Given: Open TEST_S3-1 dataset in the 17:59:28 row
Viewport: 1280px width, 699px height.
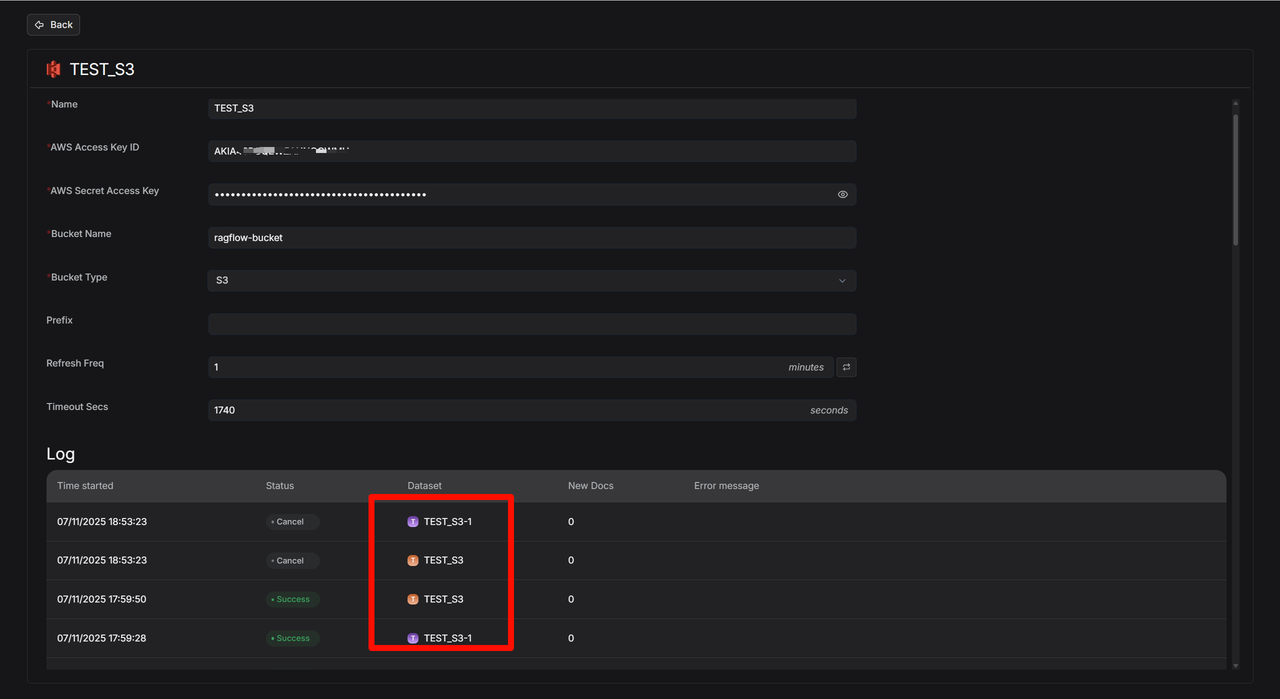Looking at the screenshot, I should coord(447,639).
